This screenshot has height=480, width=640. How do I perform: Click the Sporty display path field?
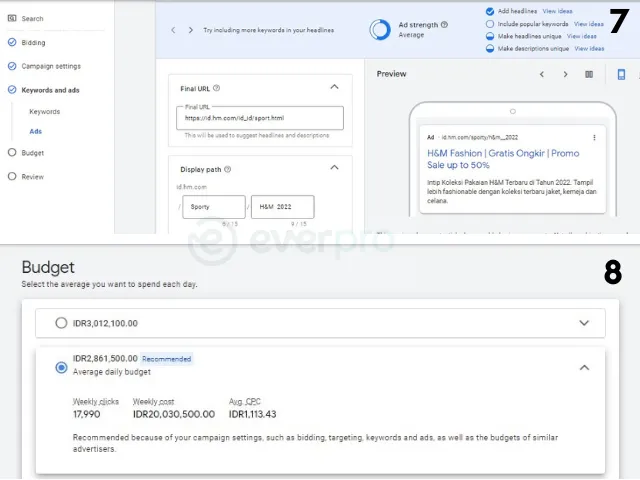(x=214, y=207)
